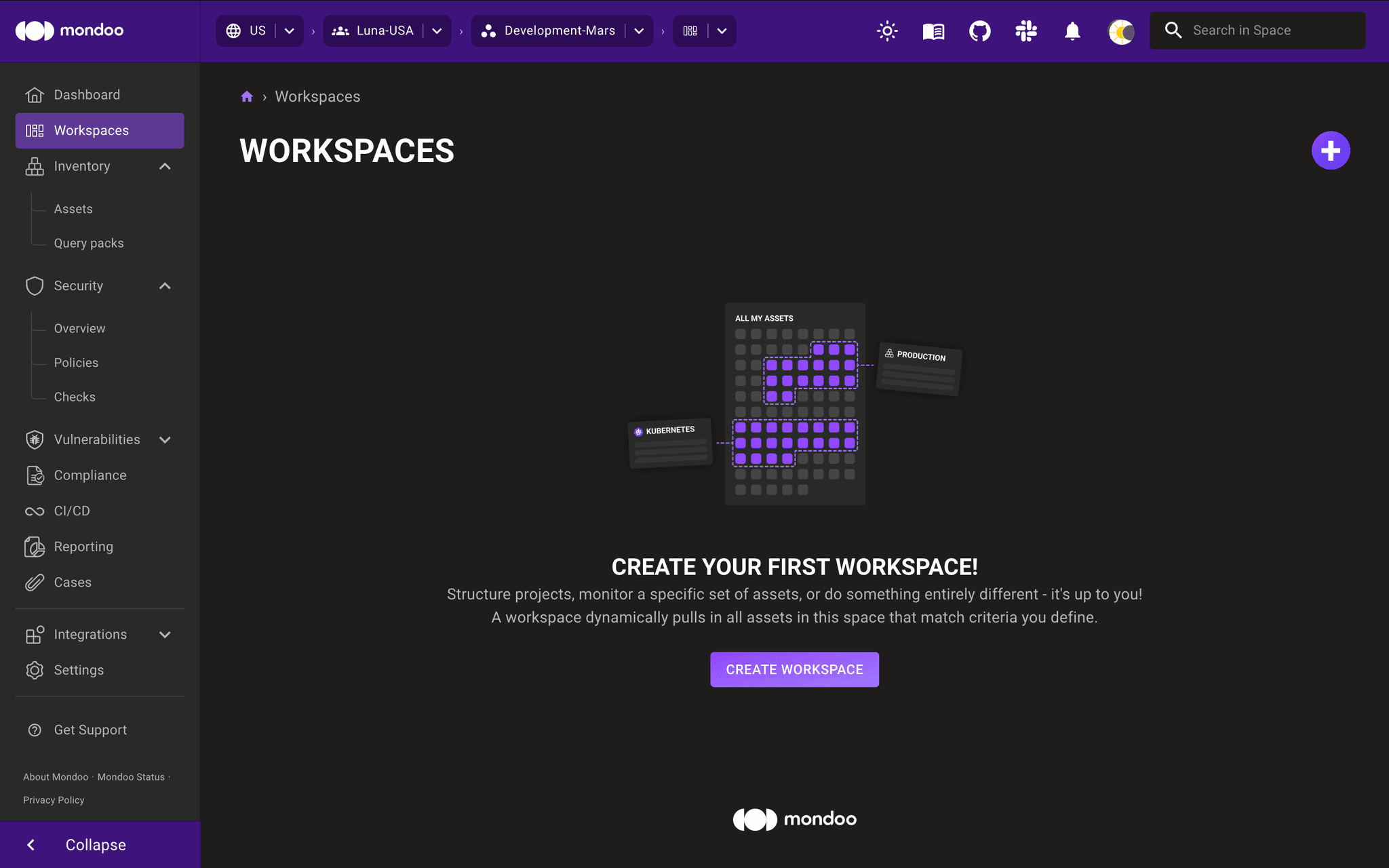The width and height of the screenshot is (1389, 868).
Task: View notifications via the bell icon
Action: [1072, 31]
